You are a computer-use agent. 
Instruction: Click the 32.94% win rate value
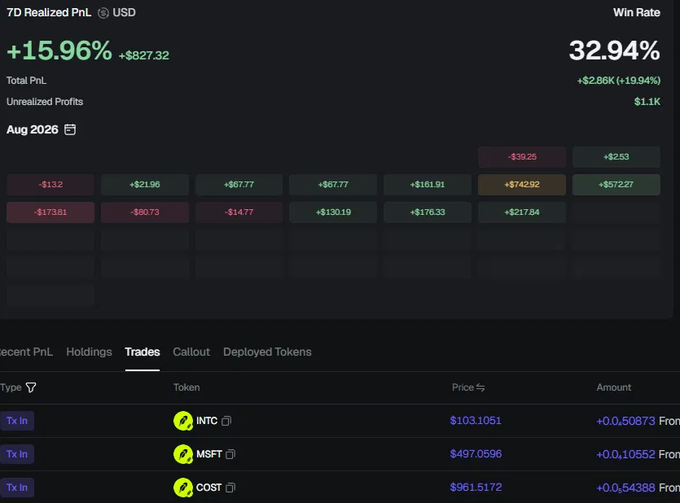(x=615, y=50)
